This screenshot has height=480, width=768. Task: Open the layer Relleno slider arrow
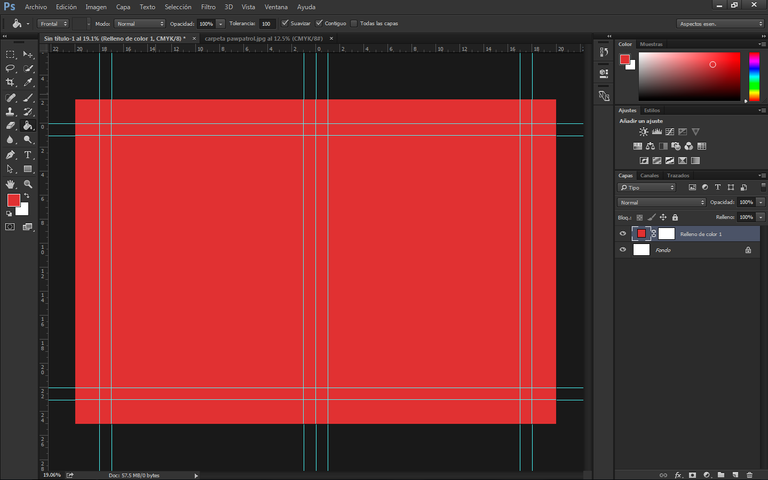click(761, 217)
